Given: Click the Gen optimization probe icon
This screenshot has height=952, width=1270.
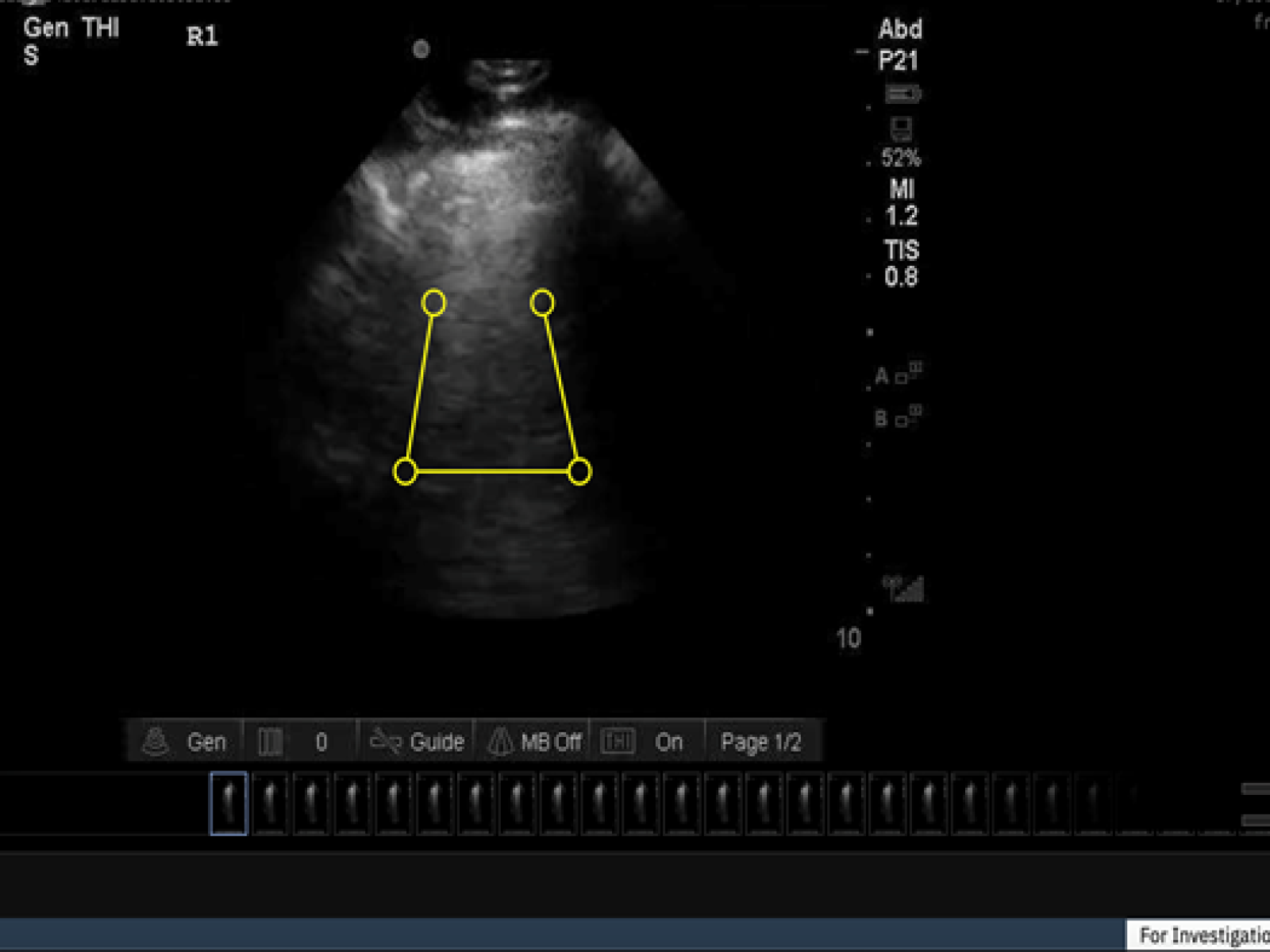Looking at the screenshot, I should point(156,742).
